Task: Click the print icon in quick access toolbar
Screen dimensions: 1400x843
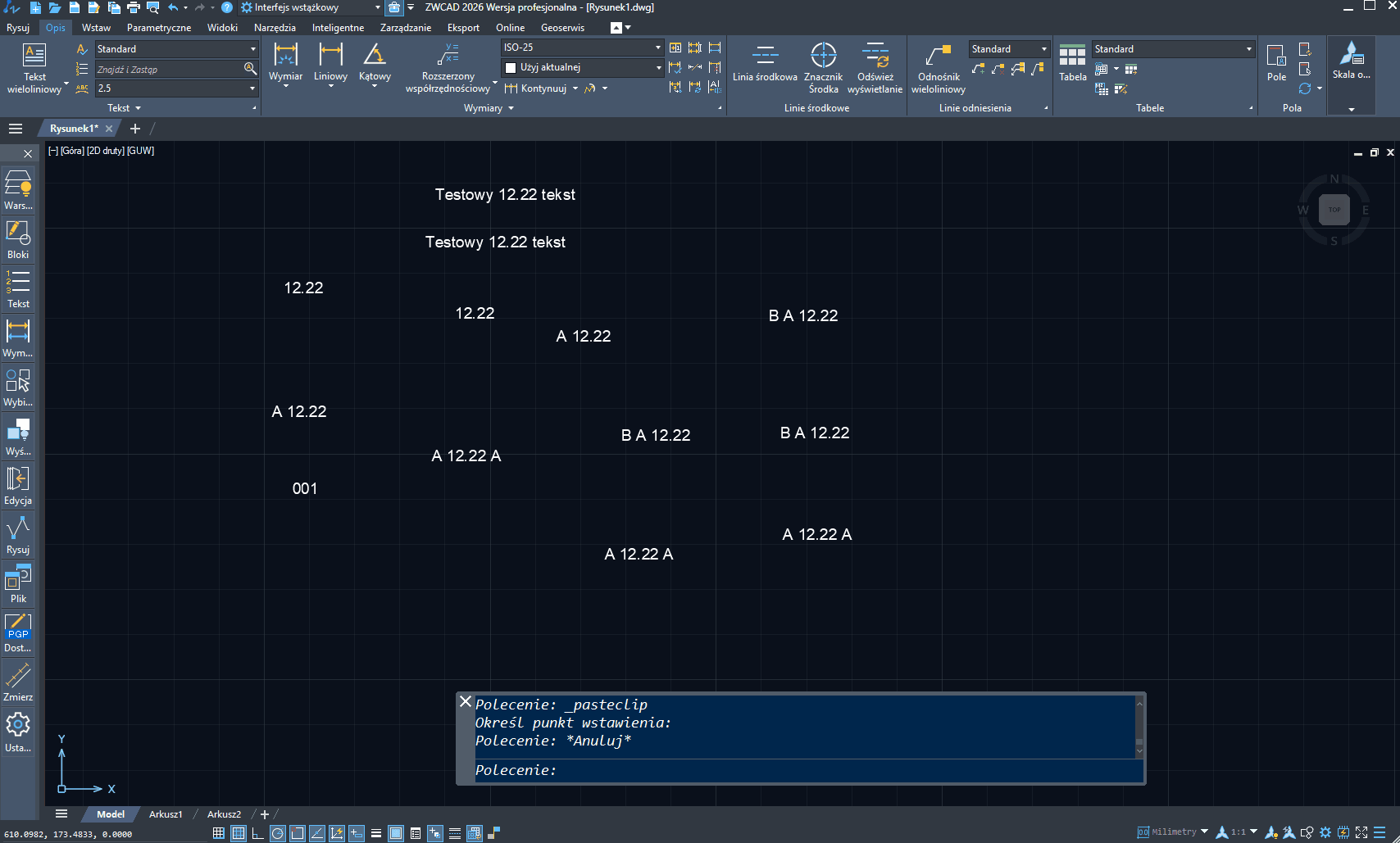Action: click(134, 7)
